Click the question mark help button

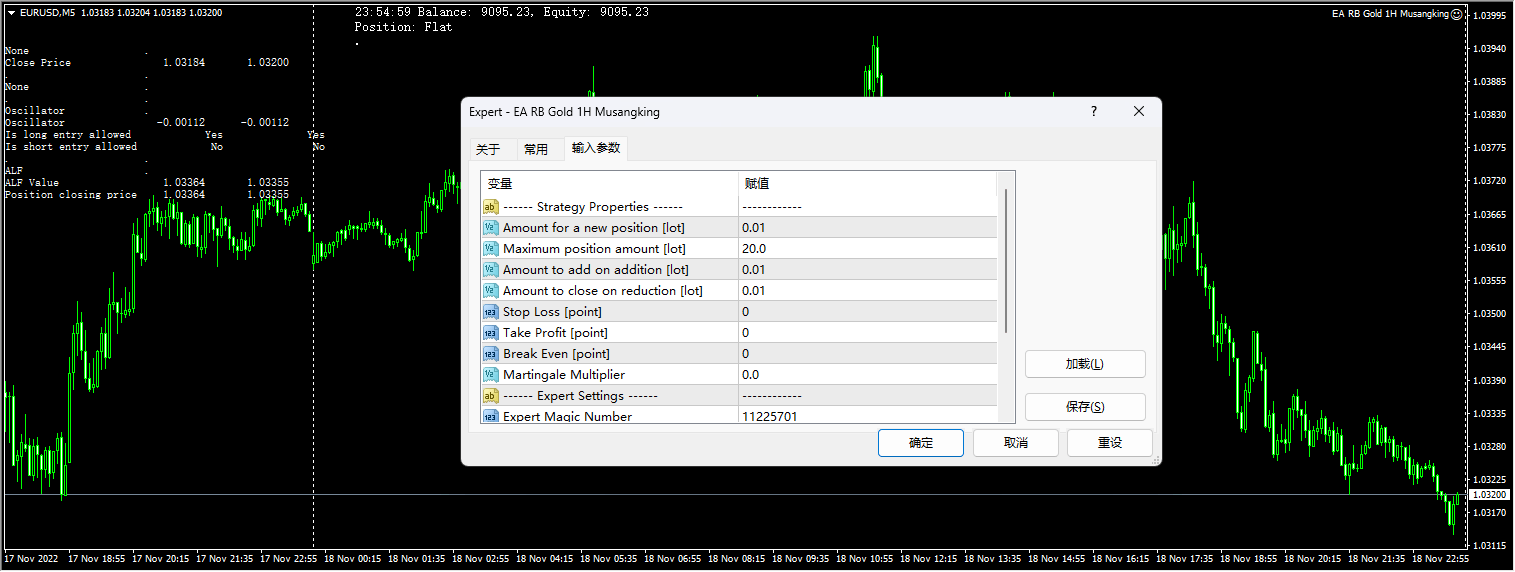coord(1093,112)
